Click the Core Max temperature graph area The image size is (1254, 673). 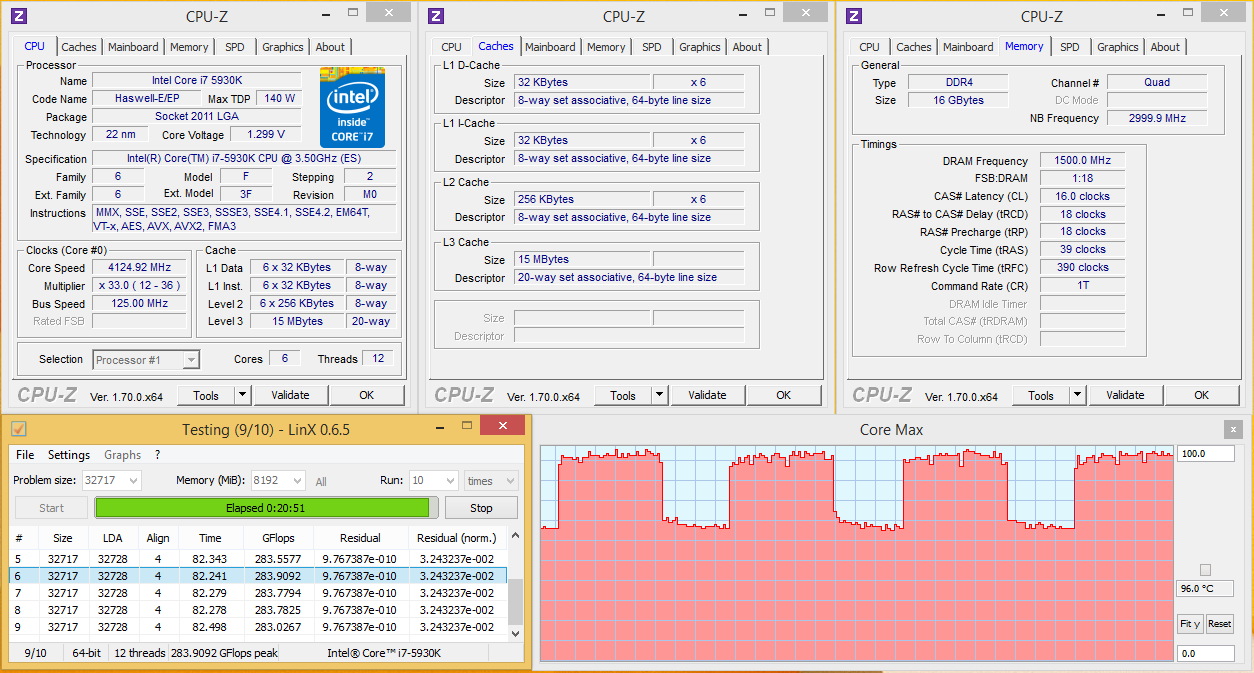[x=856, y=553]
